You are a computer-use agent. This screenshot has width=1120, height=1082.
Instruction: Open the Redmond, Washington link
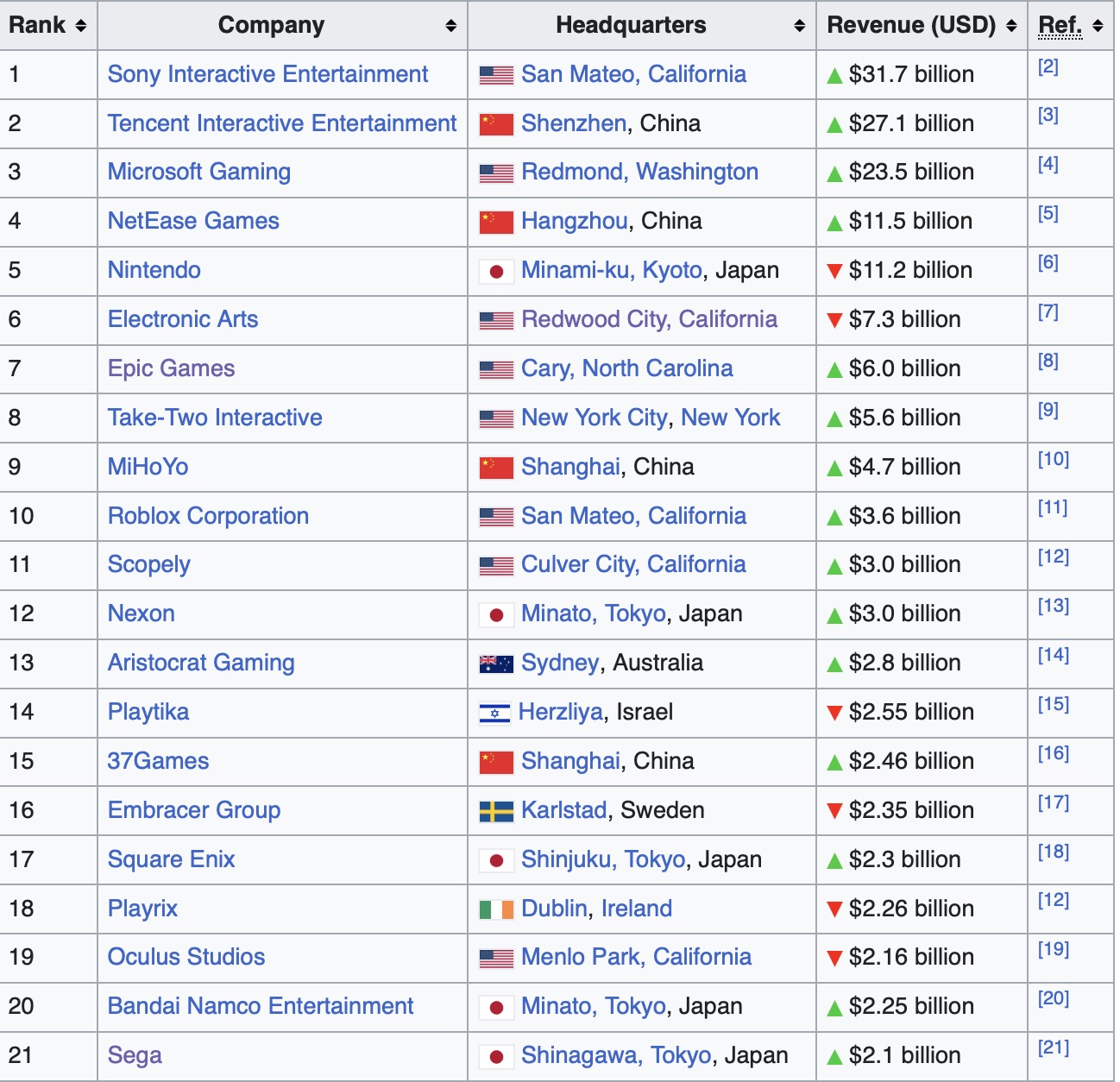(x=640, y=172)
